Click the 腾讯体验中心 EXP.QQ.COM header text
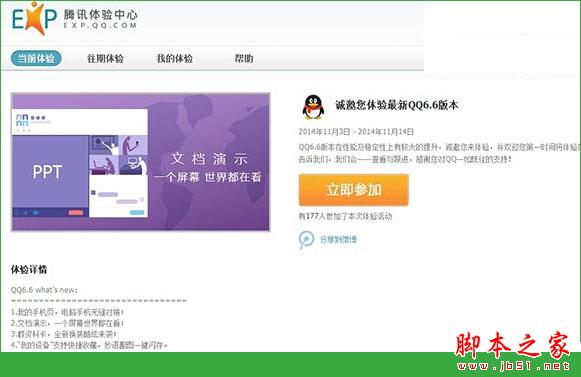 tap(100, 19)
